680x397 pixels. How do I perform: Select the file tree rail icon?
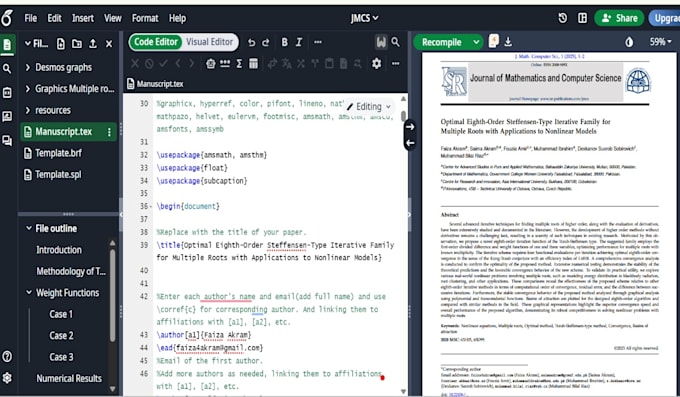coord(7,45)
